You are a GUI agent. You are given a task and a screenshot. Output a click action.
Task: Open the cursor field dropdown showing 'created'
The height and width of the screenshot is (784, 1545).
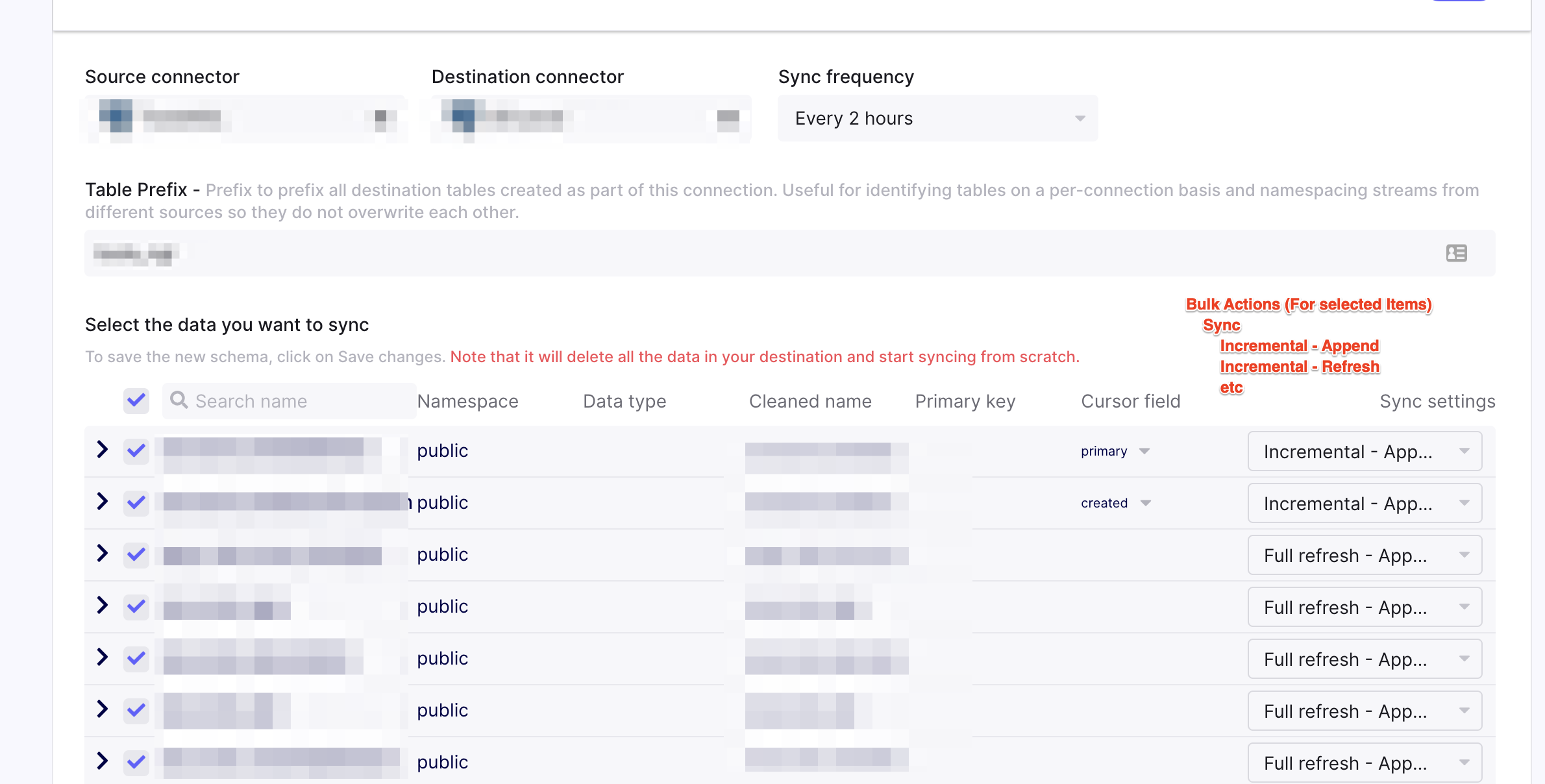point(1115,502)
